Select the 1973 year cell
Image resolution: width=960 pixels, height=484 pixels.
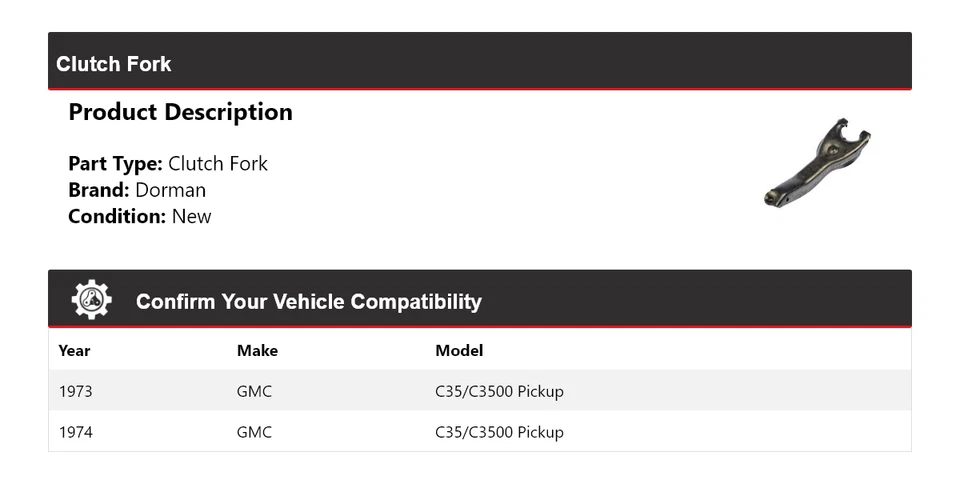pyautogui.click(x=75, y=391)
